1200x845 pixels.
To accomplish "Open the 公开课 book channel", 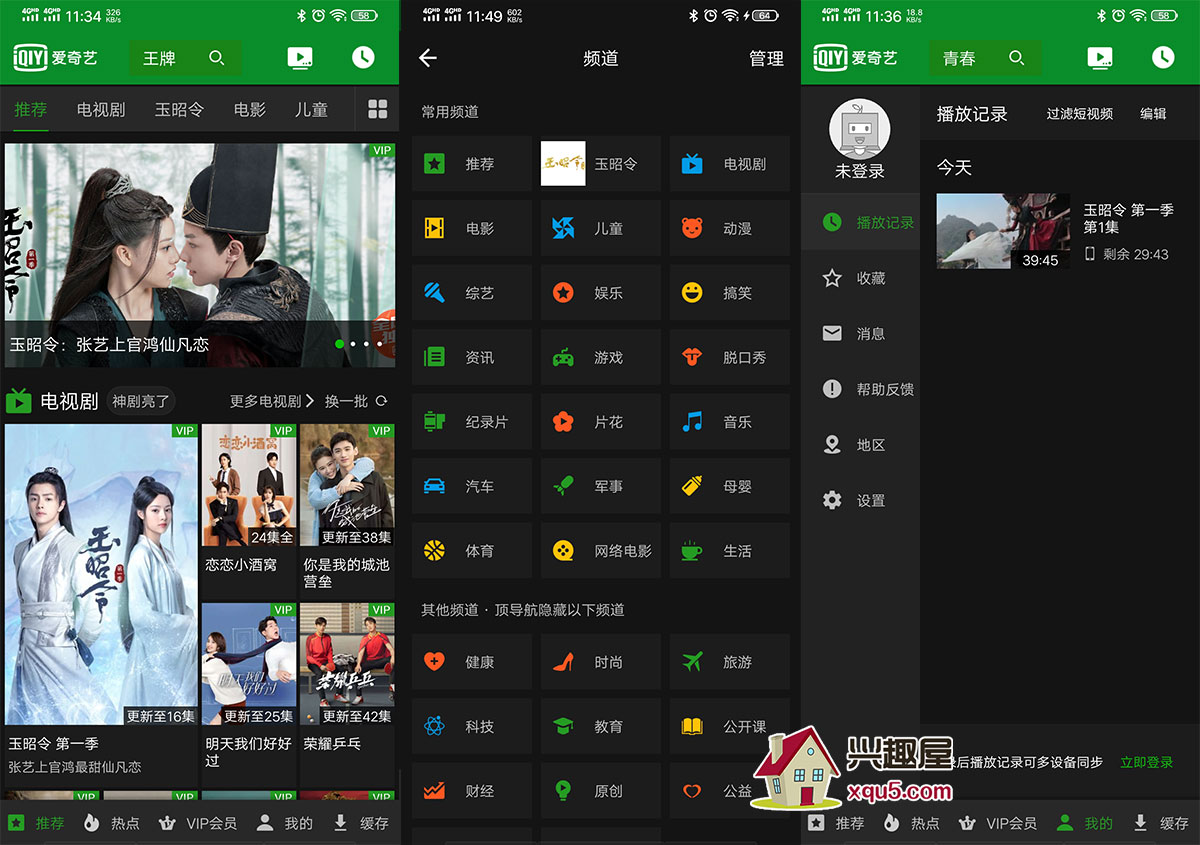I will (x=729, y=727).
